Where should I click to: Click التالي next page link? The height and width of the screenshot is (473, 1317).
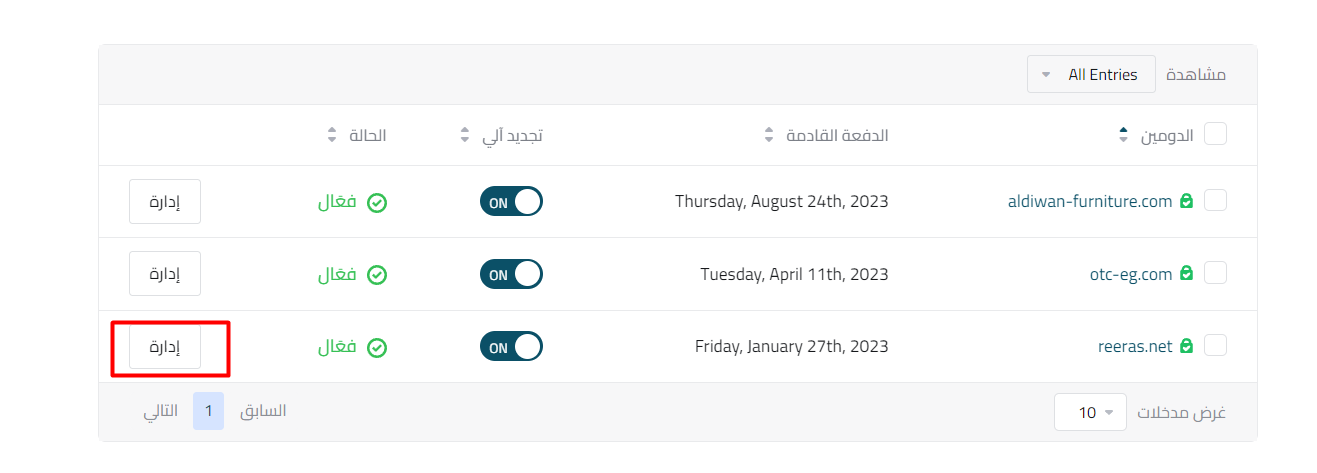160,411
